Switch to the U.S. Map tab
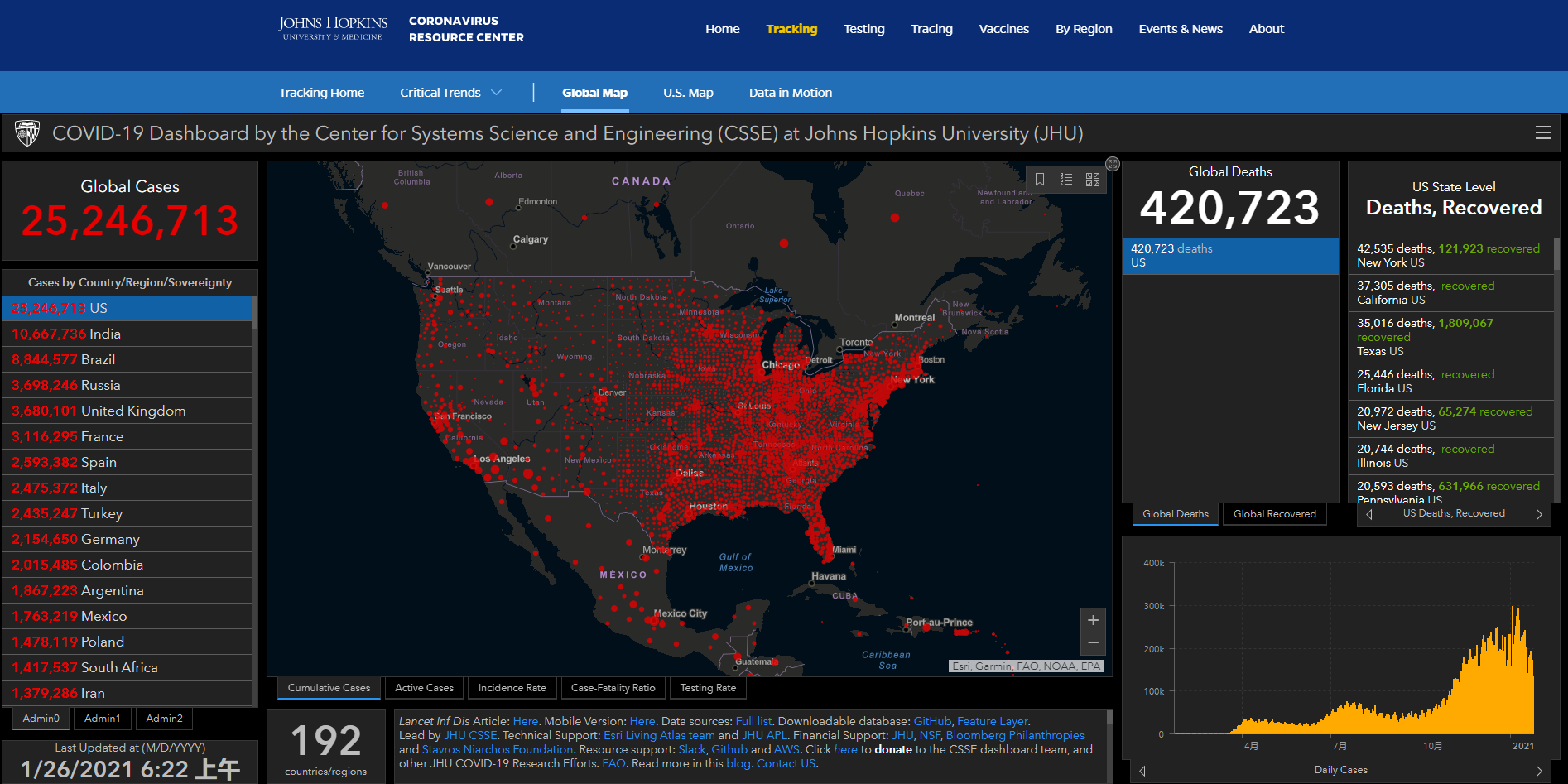Viewport: 1568px width, 784px height. click(x=688, y=93)
